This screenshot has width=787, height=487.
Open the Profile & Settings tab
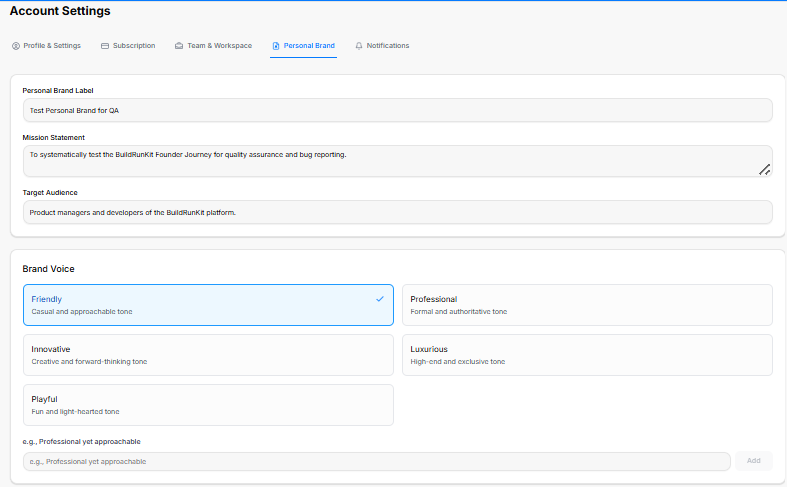coord(46,46)
